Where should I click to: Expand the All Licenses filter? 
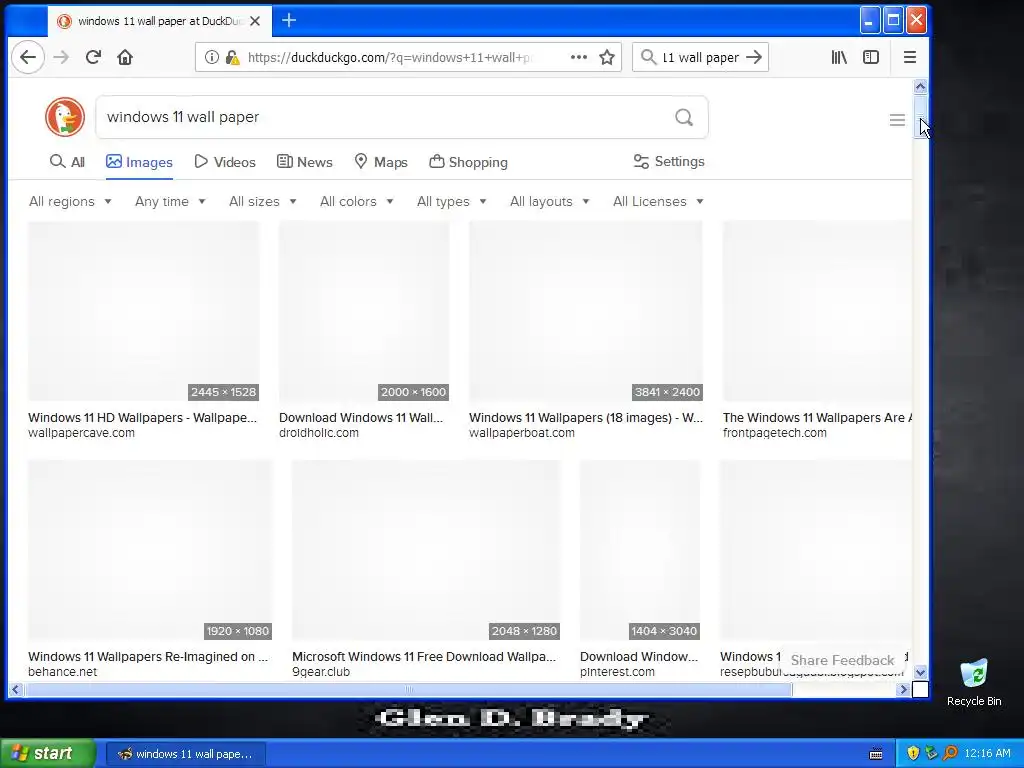point(658,201)
